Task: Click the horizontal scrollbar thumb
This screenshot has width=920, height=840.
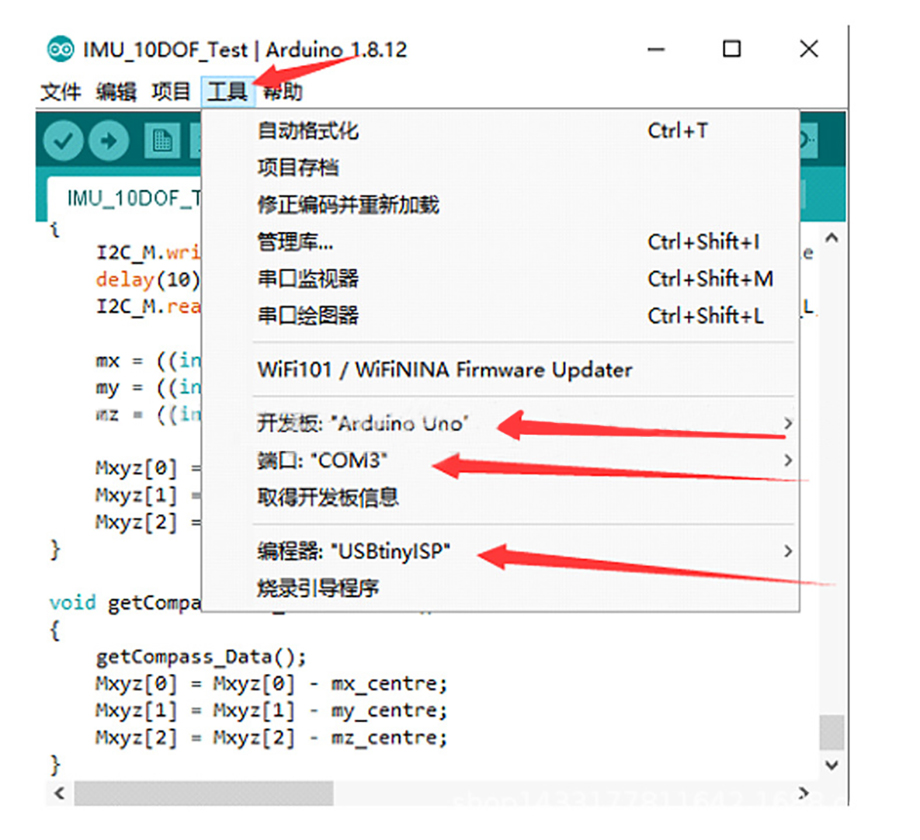Action: [204, 794]
